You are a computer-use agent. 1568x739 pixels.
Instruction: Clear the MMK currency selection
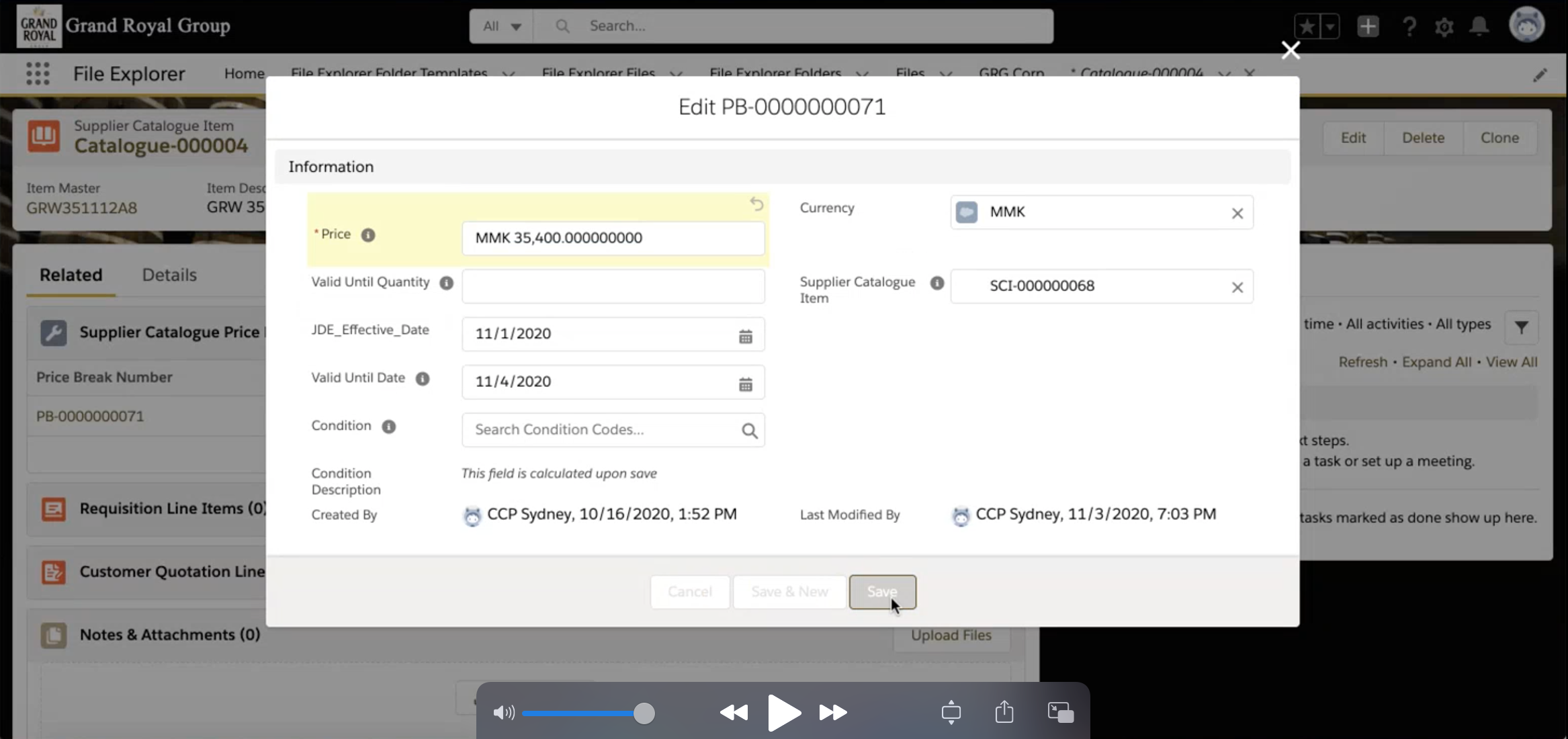point(1237,213)
